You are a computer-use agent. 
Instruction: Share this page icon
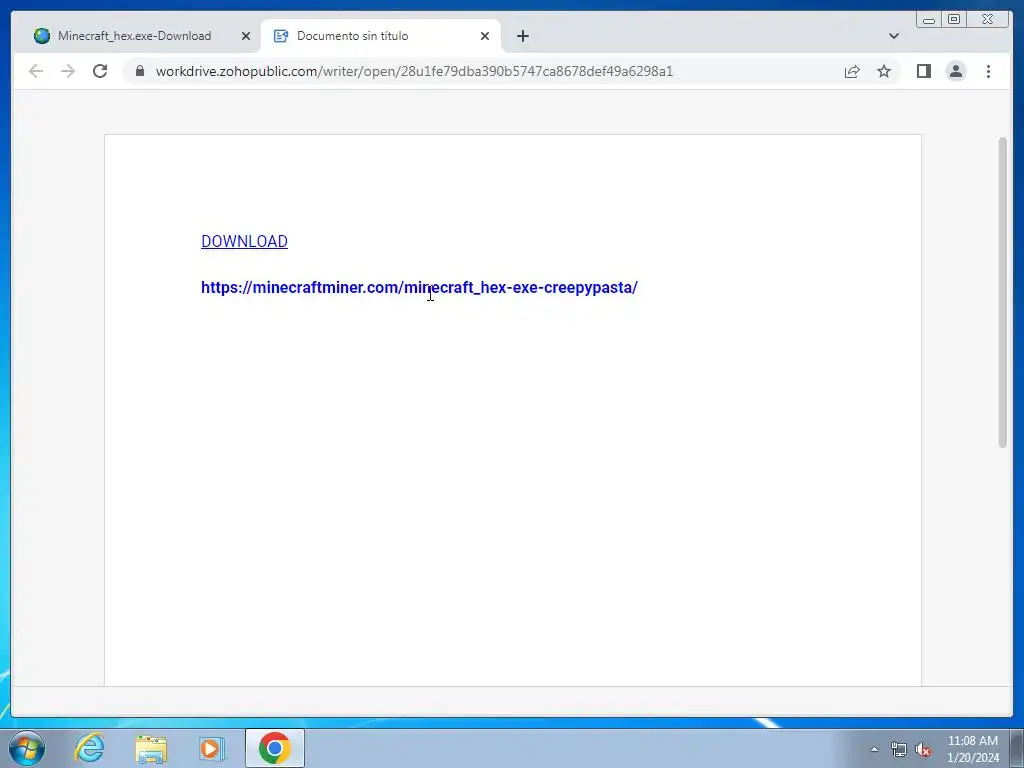click(x=852, y=71)
